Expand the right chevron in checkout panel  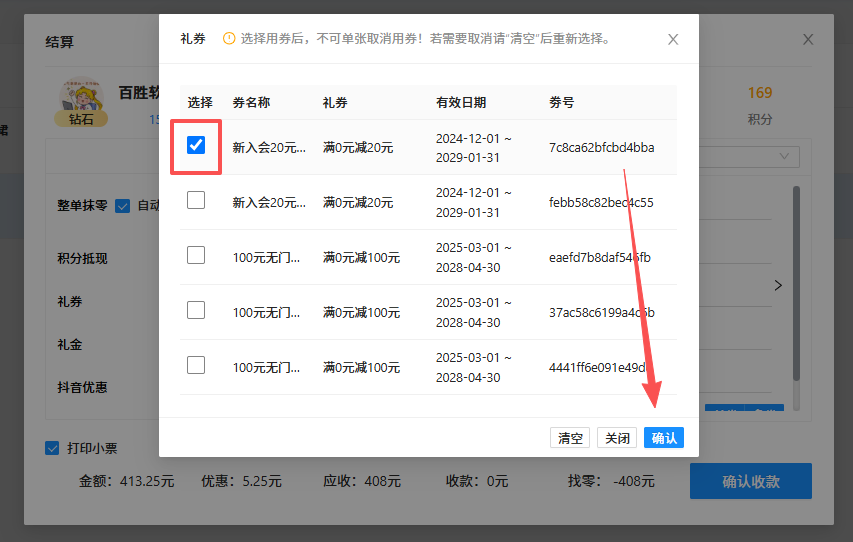pyautogui.click(x=778, y=285)
